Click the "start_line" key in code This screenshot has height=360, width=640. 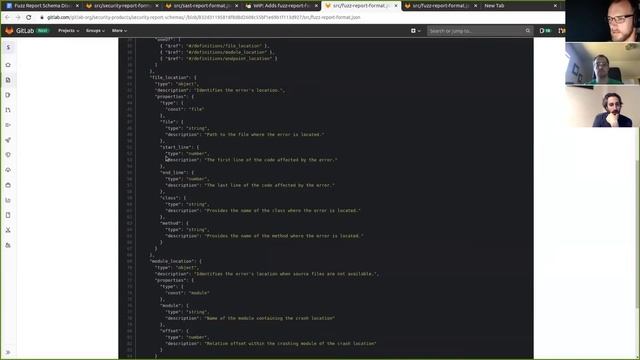176,147
